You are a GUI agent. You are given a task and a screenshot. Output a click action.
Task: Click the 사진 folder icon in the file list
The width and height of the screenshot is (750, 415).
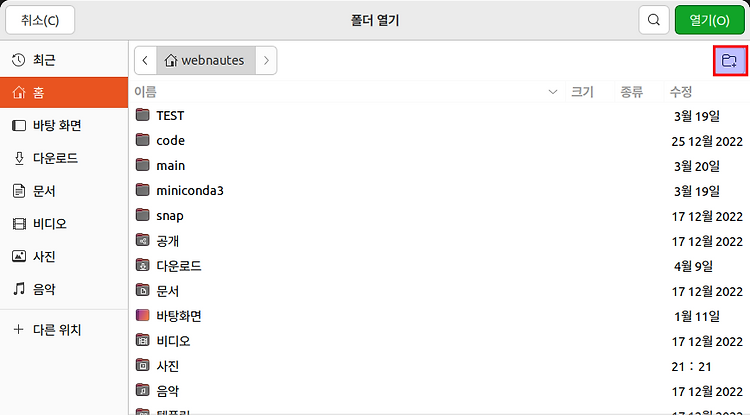143,365
